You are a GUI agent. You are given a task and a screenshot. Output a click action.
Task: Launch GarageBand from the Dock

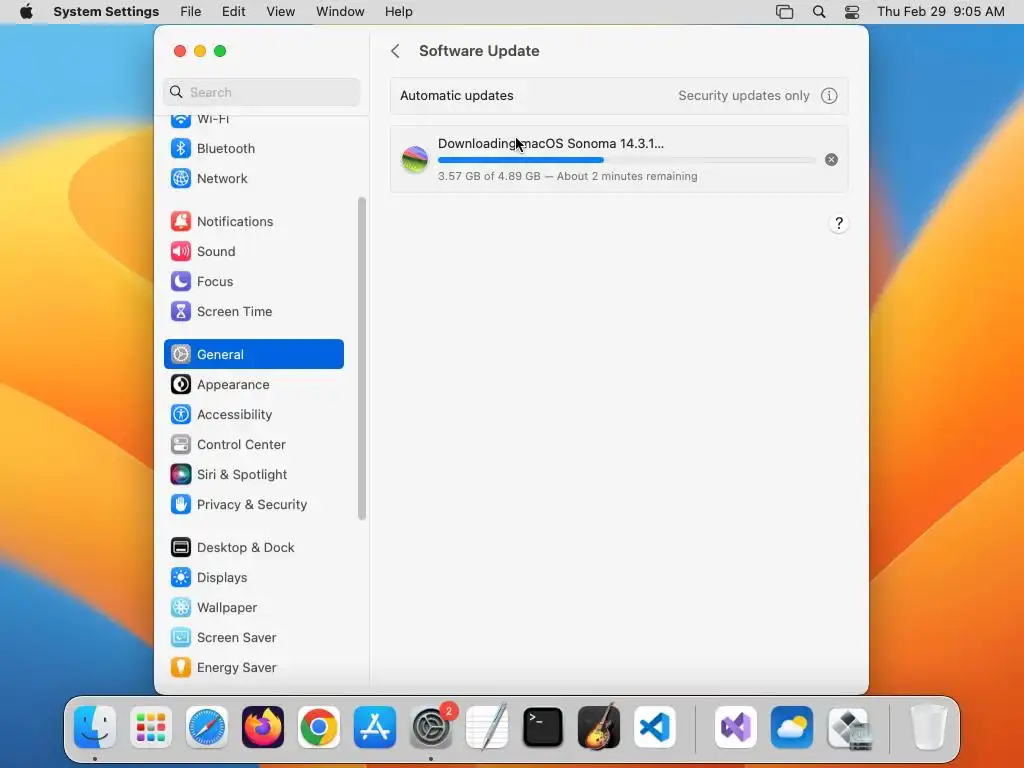[599, 727]
